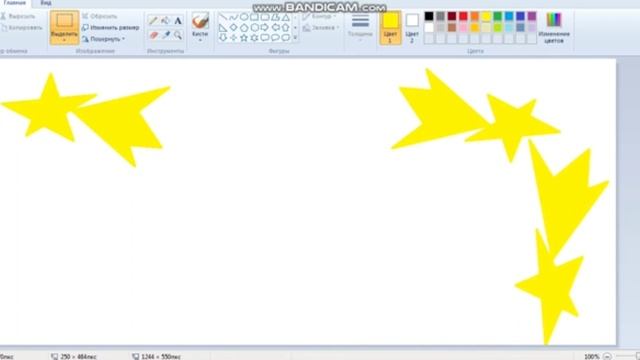Screen dimensions: 640x360
Task: Pick the indigo blue color swatch
Action: click(x=520, y=16)
